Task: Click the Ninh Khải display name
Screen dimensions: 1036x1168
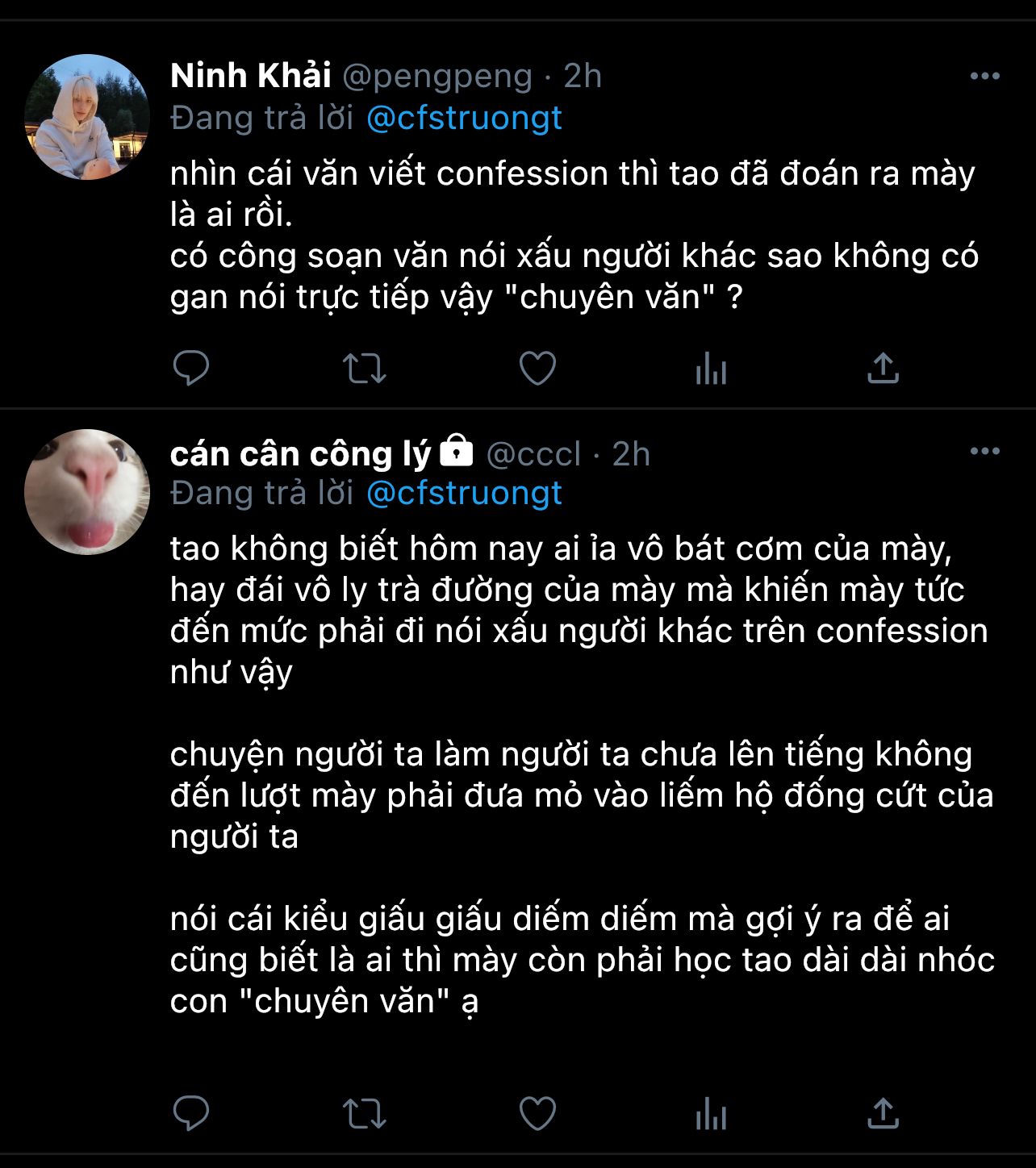Action: [x=251, y=76]
